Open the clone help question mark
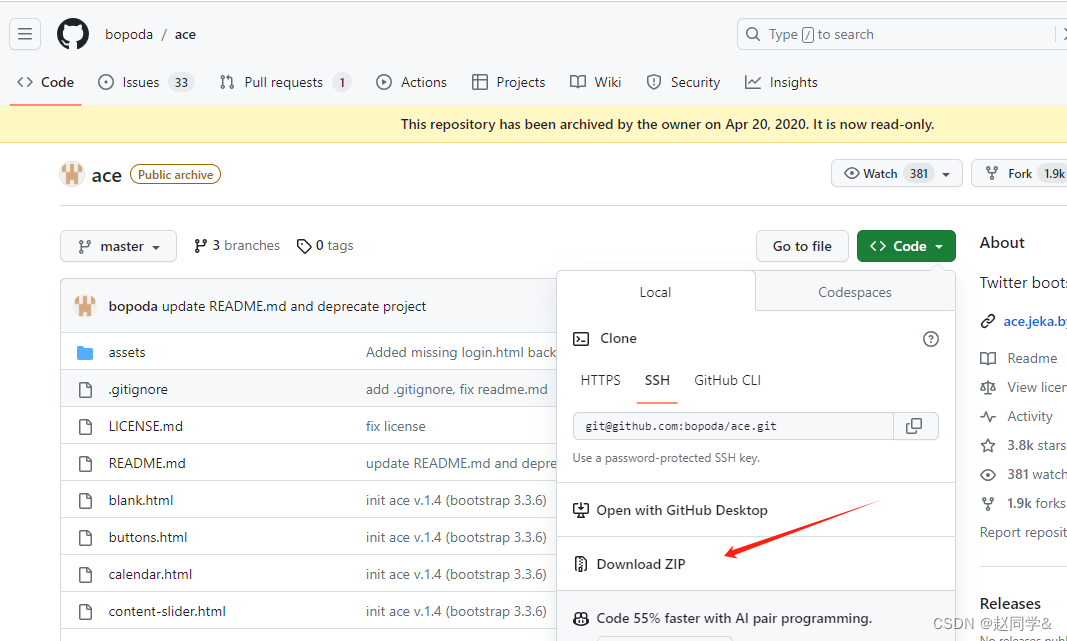This screenshot has width=1067, height=641. click(931, 339)
